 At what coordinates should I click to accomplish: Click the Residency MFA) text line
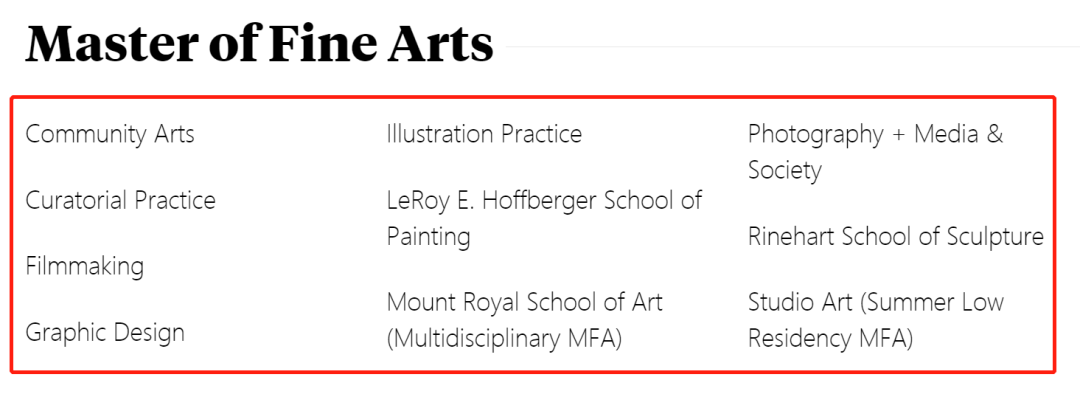tap(831, 339)
